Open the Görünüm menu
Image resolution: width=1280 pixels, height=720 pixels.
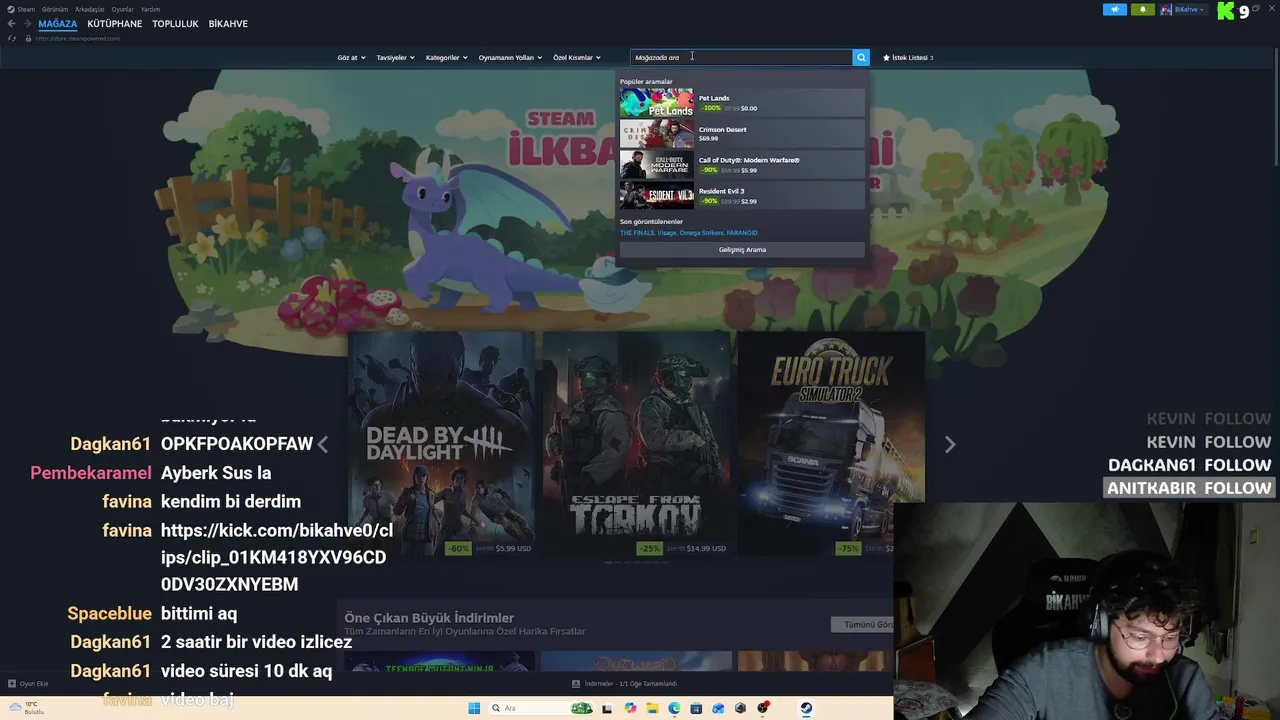tap(55, 9)
